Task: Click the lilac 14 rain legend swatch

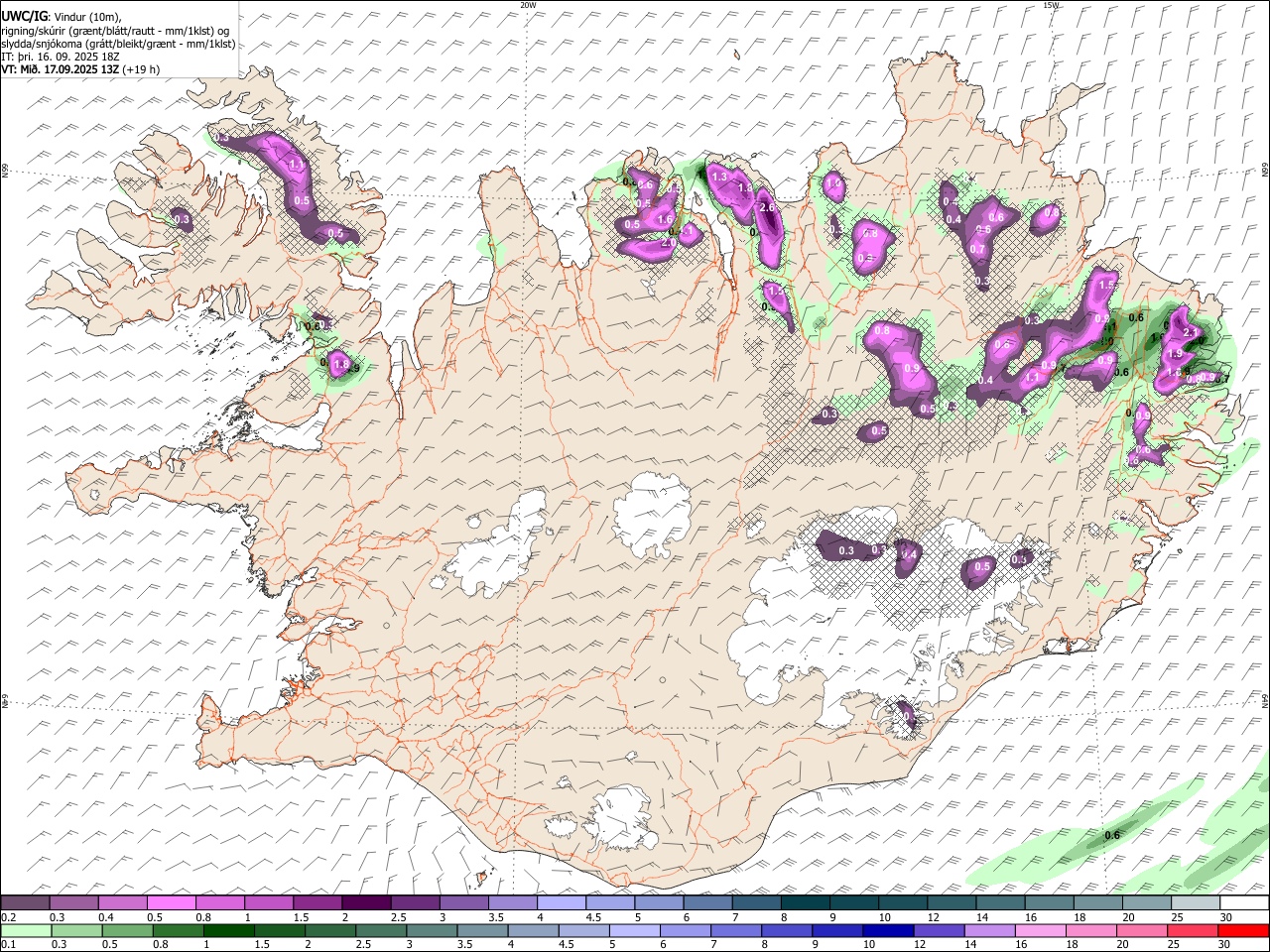Action: tap(989, 930)
